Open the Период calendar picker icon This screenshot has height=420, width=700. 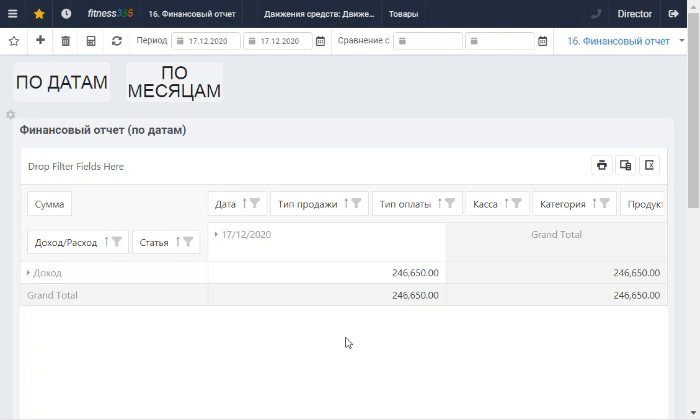pyautogui.click(x=321, y=41)
